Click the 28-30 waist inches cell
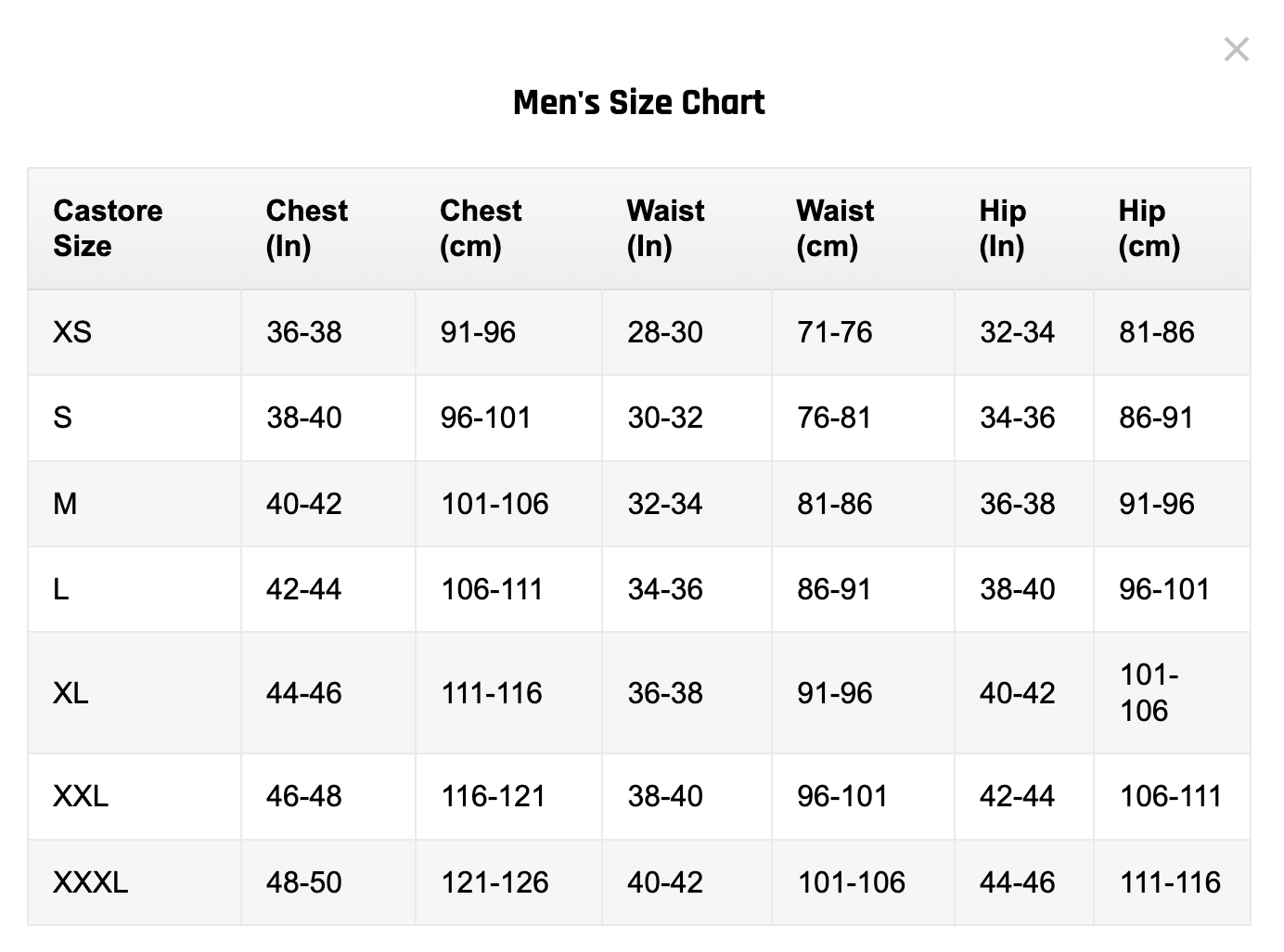The height and width of the screenshot is (952, 1284). point(664,332)
